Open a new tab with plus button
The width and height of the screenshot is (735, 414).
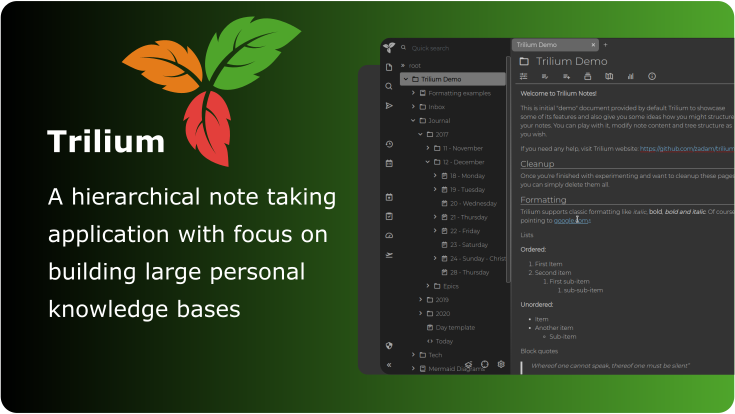coord(605,45)
